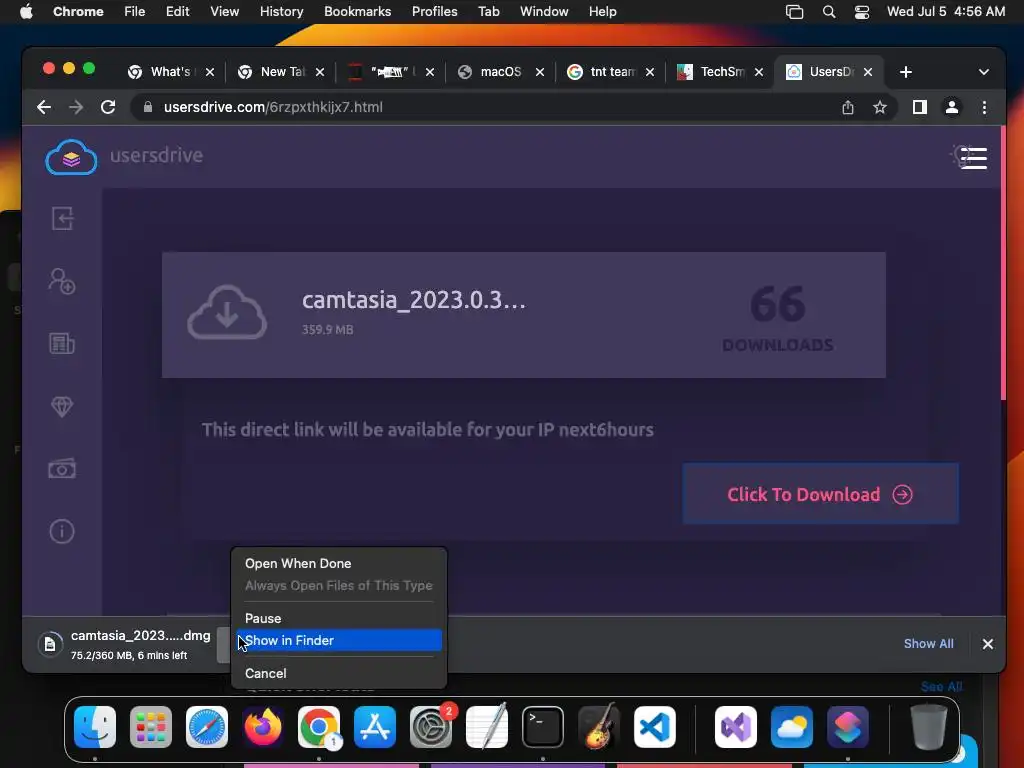Open the hamburger menu on usersdrive page
1024x768 pixels.
972,158
